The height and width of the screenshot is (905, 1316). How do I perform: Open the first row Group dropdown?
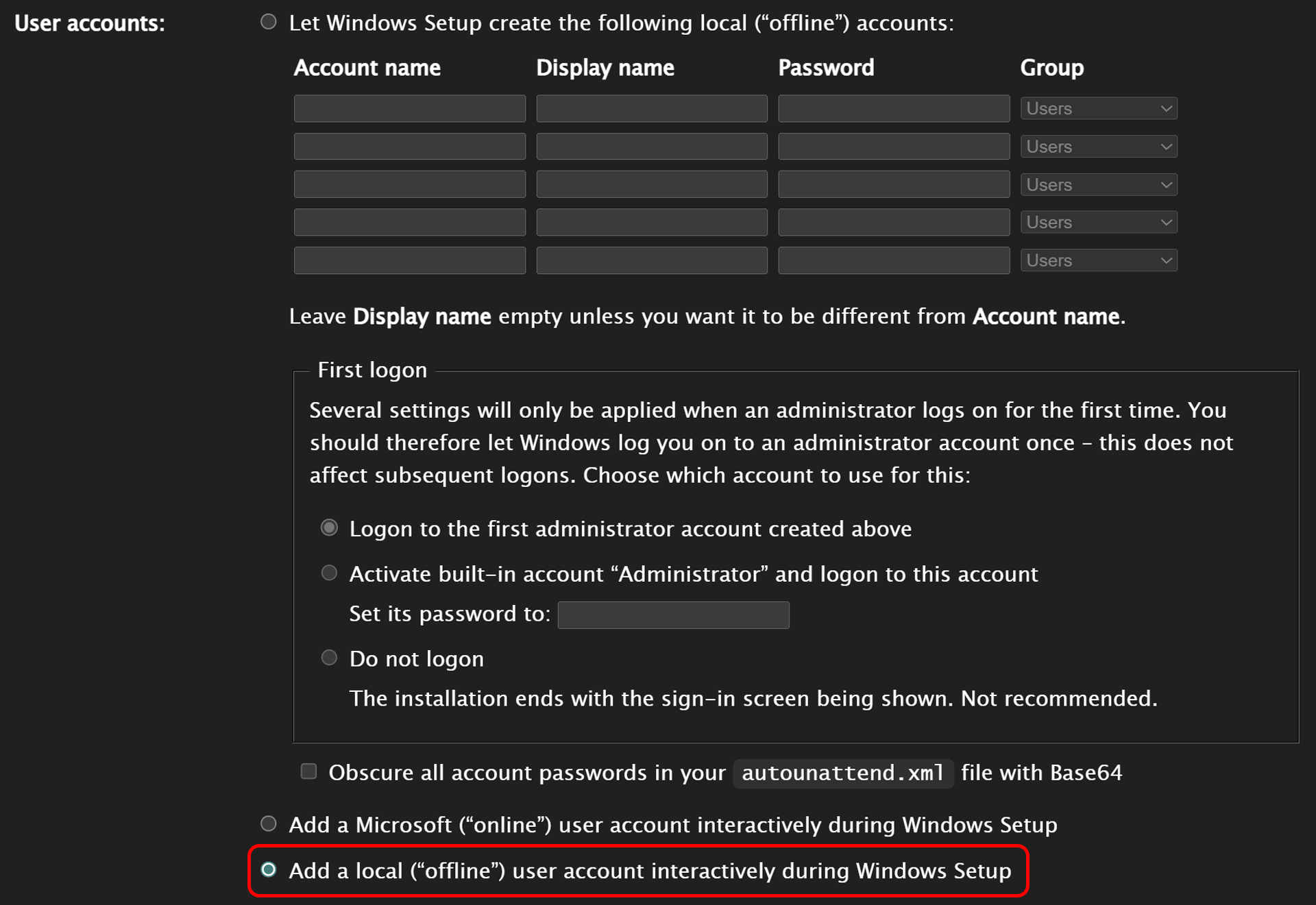(1098, 108)
